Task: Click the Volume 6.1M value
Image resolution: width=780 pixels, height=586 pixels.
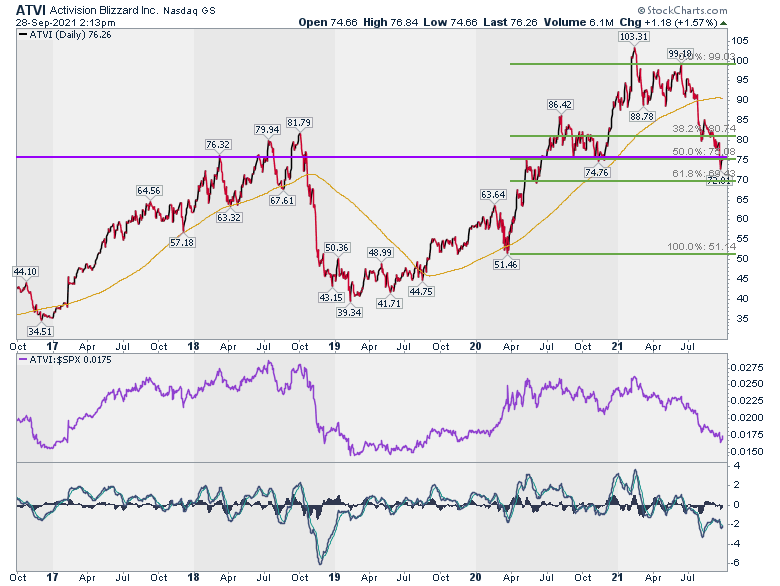Action: [579, 22]
